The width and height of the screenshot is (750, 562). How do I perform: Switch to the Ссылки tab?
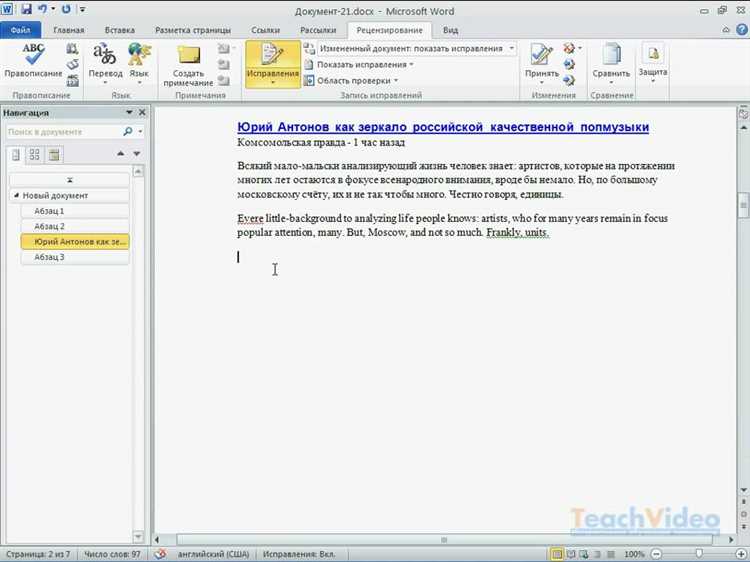coord(265,30)
